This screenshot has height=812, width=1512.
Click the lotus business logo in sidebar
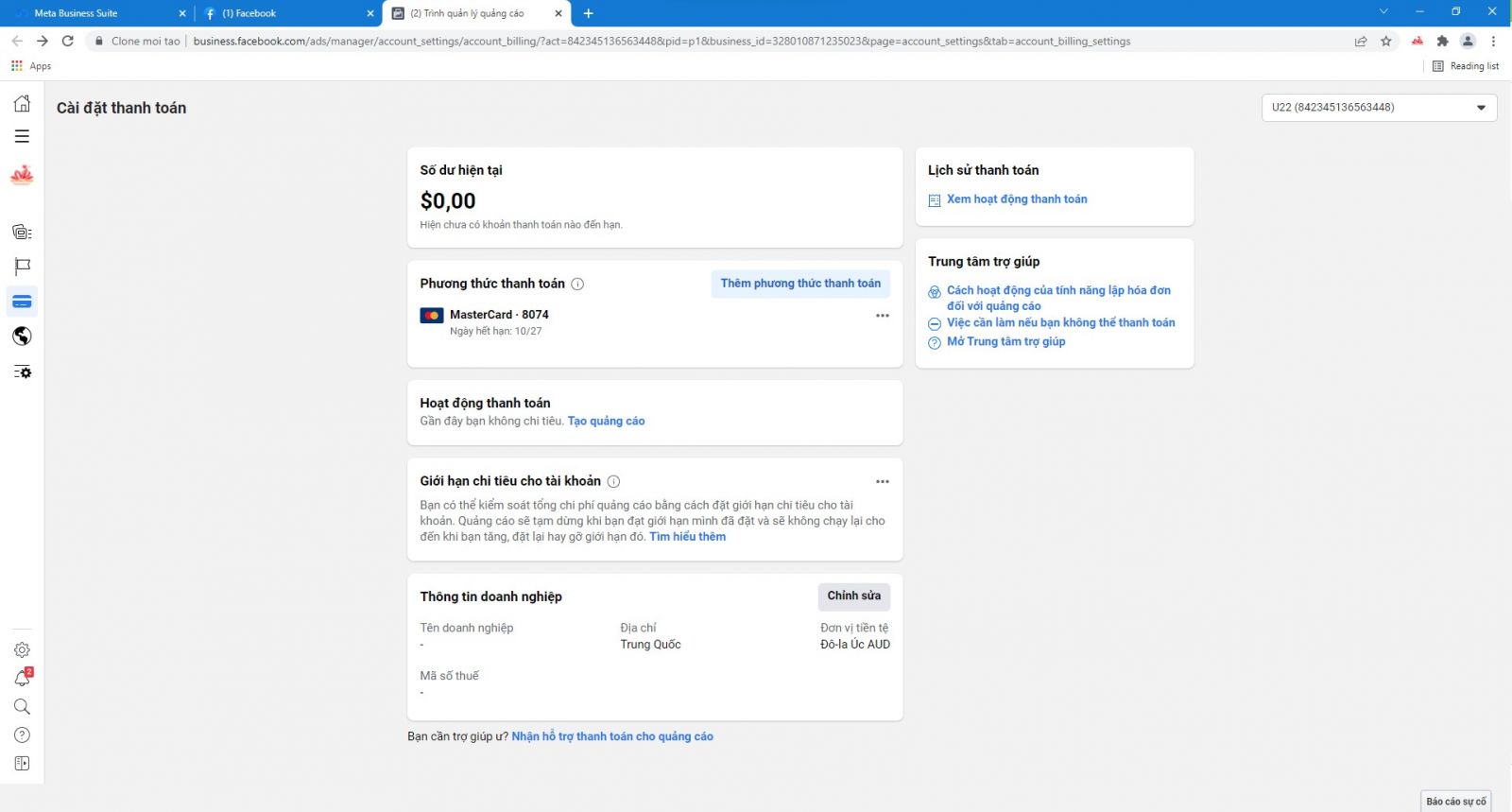point(22,175)
